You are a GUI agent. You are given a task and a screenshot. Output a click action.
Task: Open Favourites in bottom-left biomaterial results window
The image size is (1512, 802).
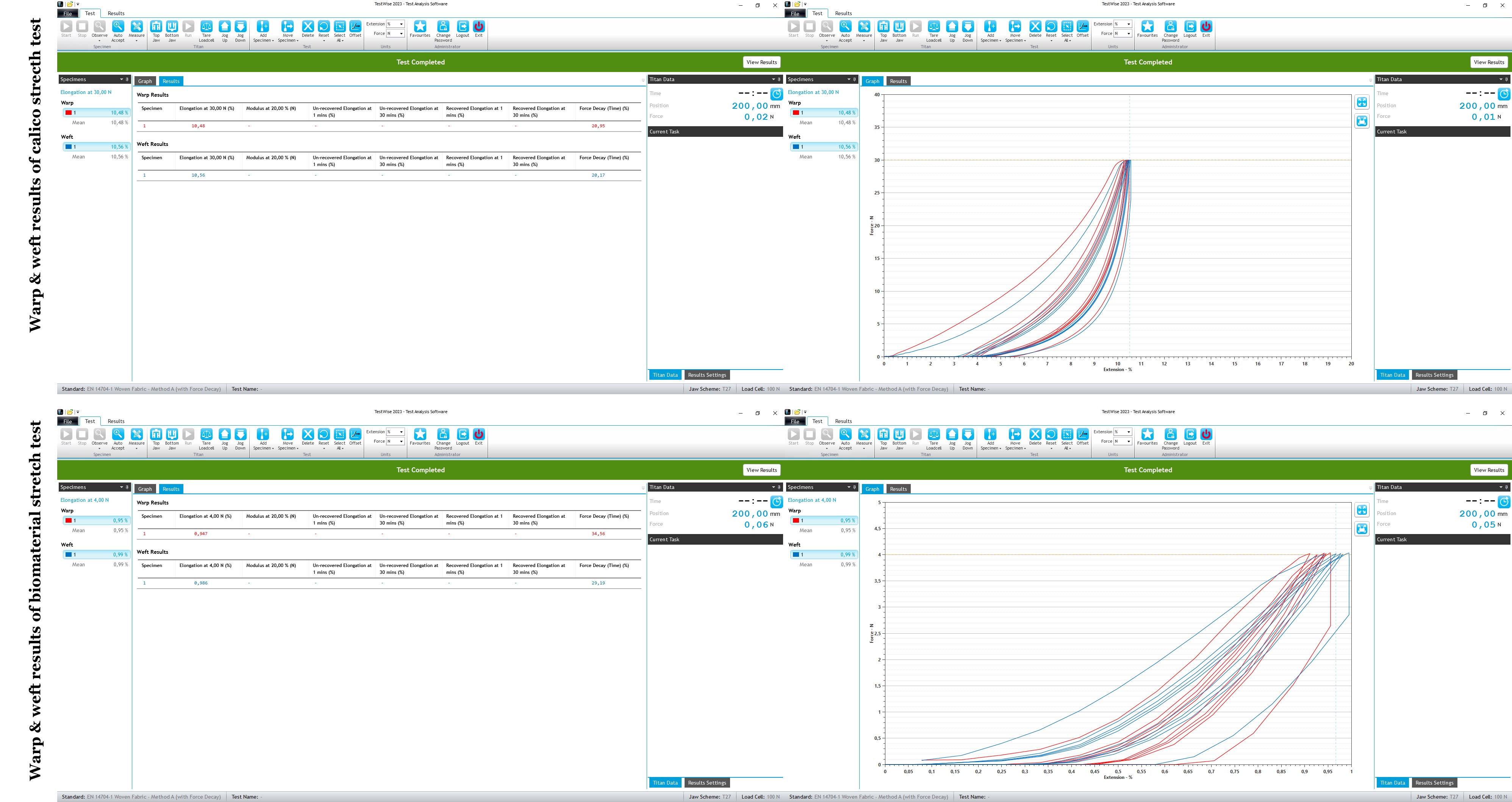(x=420, y=434)
